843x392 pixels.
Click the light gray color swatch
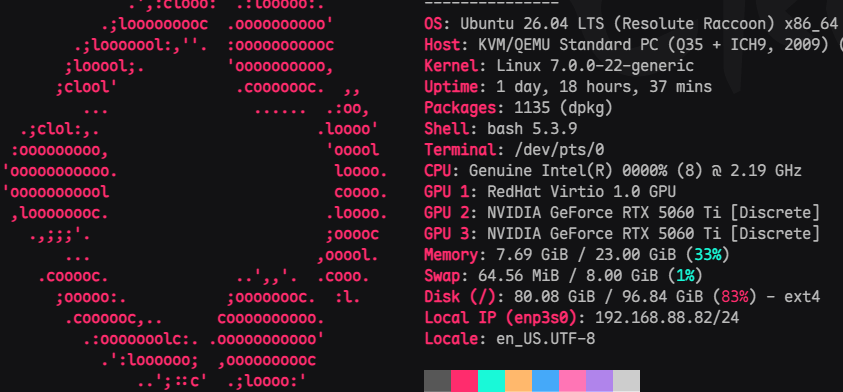pos(626,381)
